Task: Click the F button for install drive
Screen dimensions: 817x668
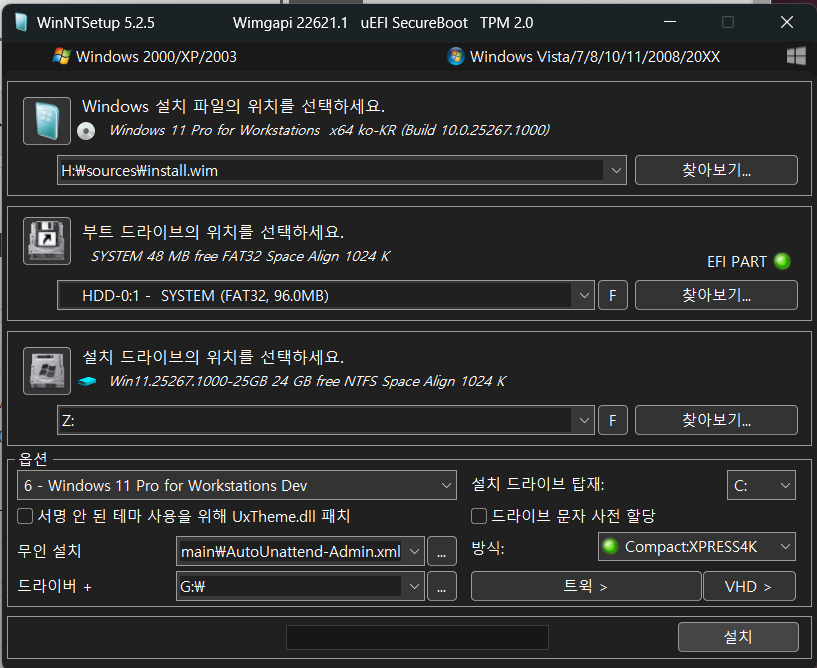Action: 613,420
